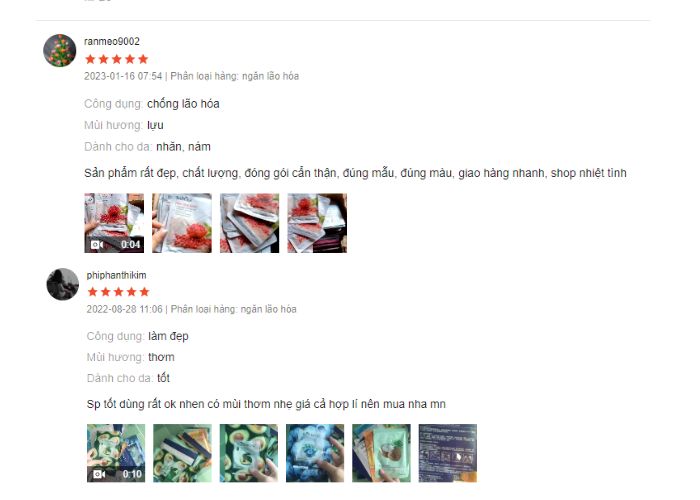Click video camera icon on phiphanthikim's clip
This screenshot has height=500, width=700.
pos(99,474)
